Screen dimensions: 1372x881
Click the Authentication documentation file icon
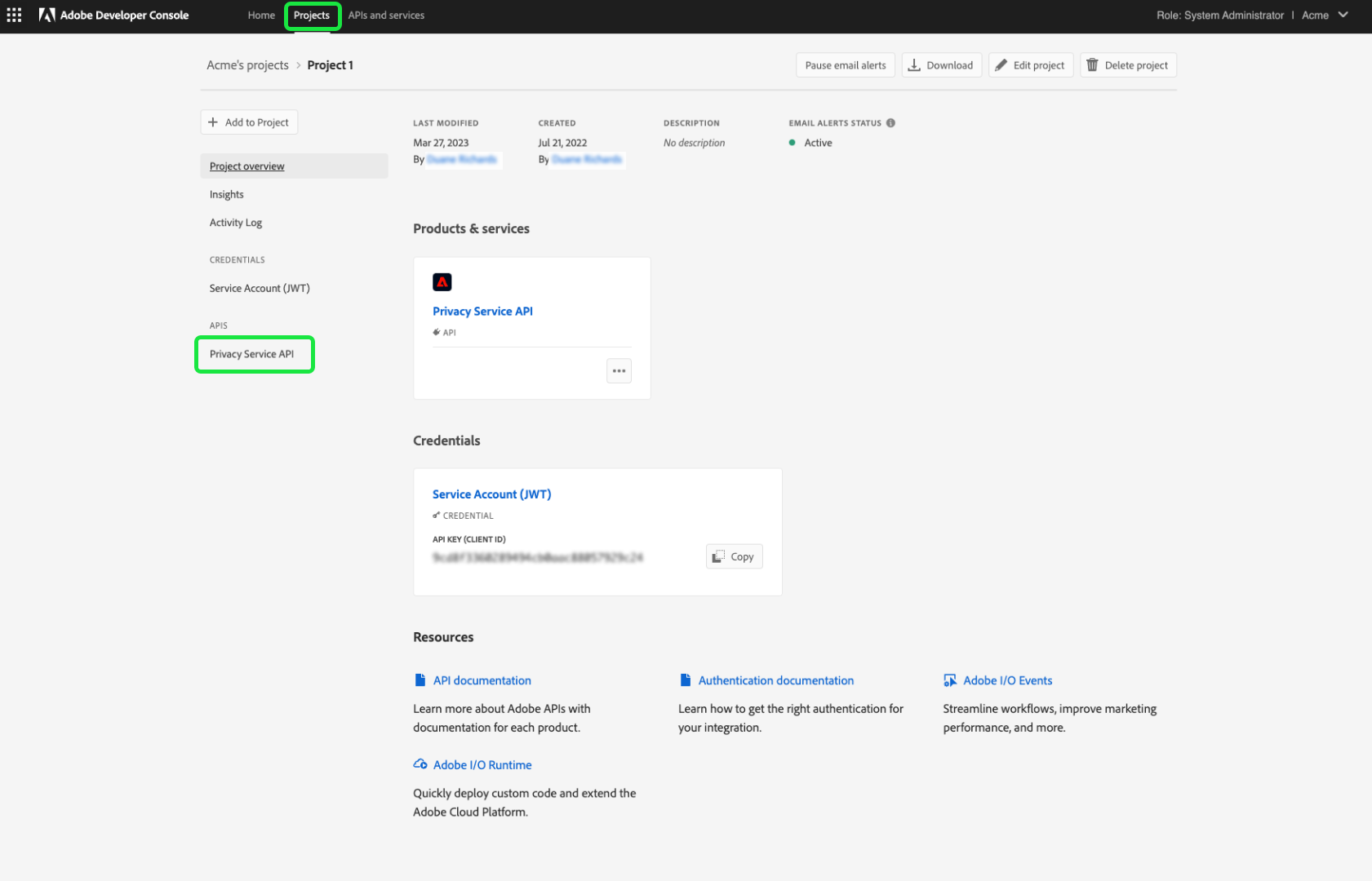(686, 680)
